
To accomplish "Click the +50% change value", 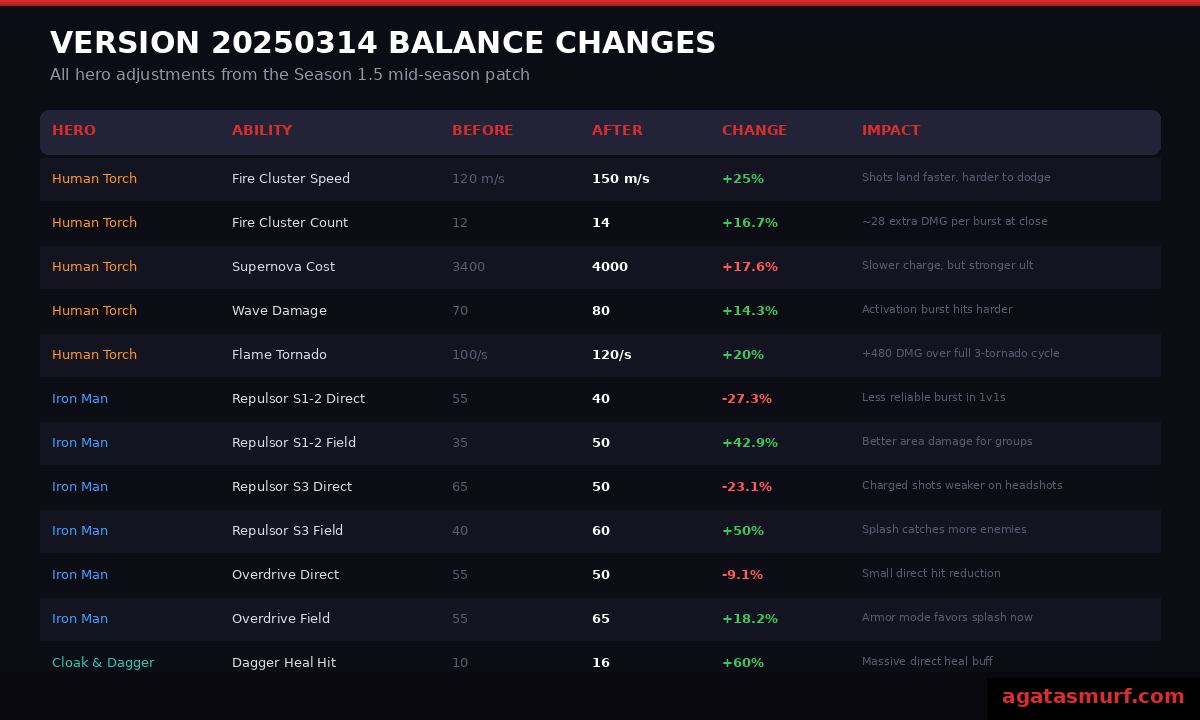I will click(743, 531).
